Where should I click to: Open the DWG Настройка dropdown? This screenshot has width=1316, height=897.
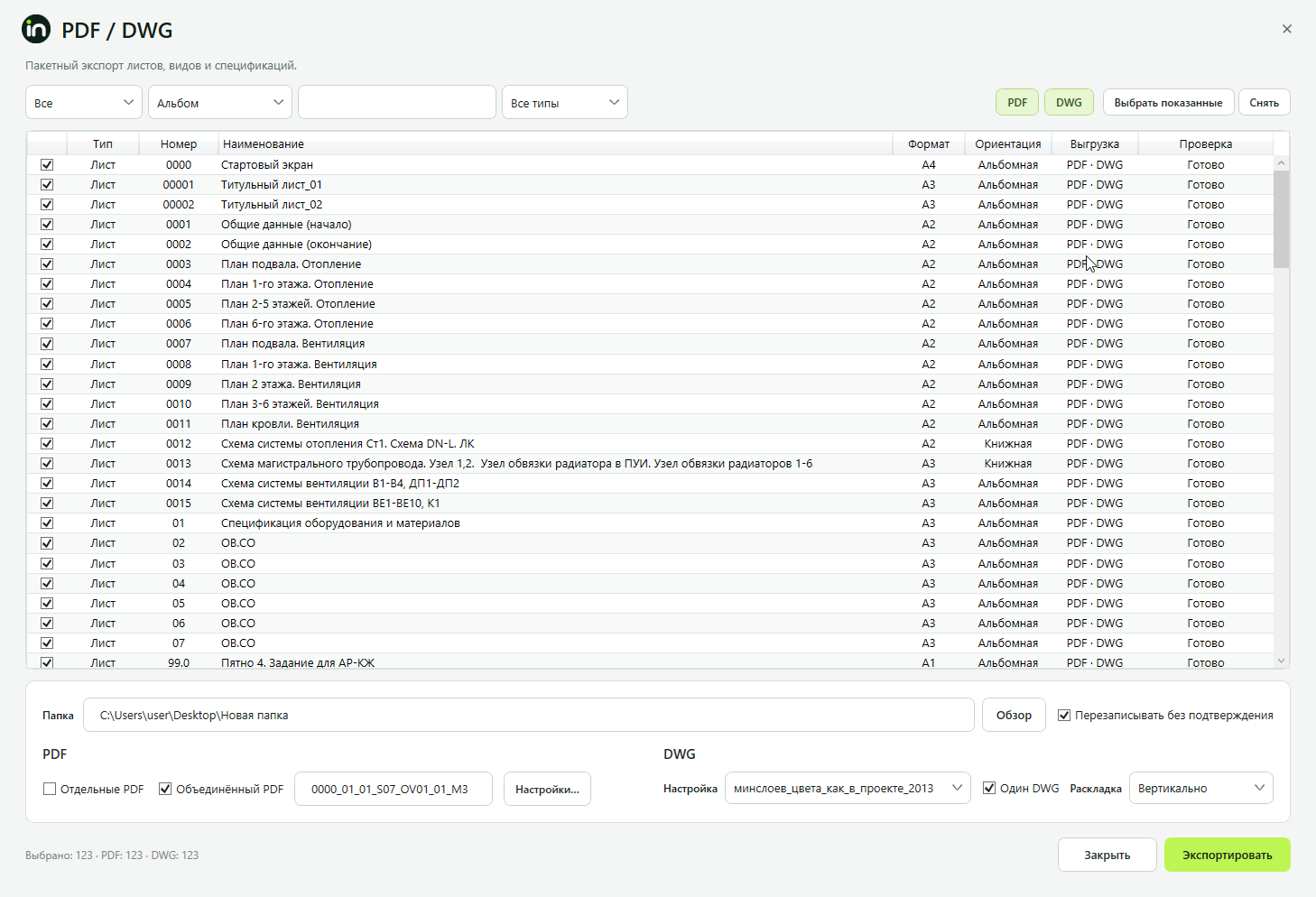[x=848, y=788]
